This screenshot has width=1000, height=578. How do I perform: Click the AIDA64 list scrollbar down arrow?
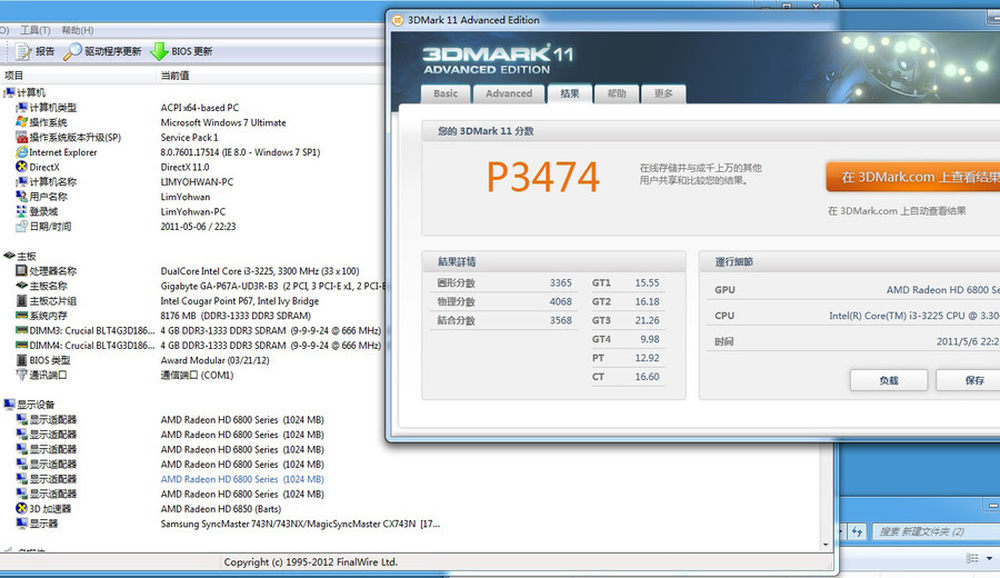827,545
